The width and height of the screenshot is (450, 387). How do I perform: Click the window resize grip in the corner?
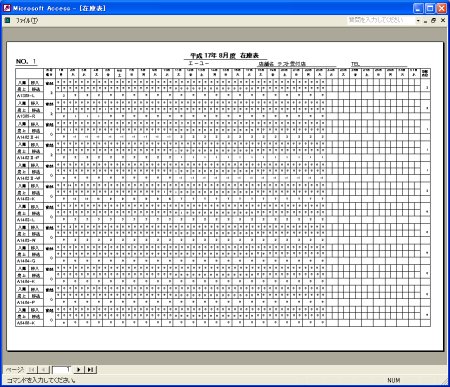(x=445, y=381)
